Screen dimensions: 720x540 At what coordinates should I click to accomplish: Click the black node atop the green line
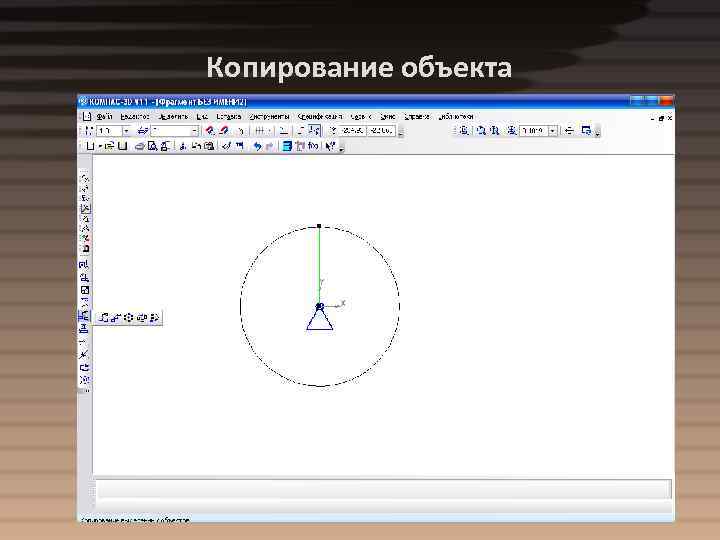(319, 226)
